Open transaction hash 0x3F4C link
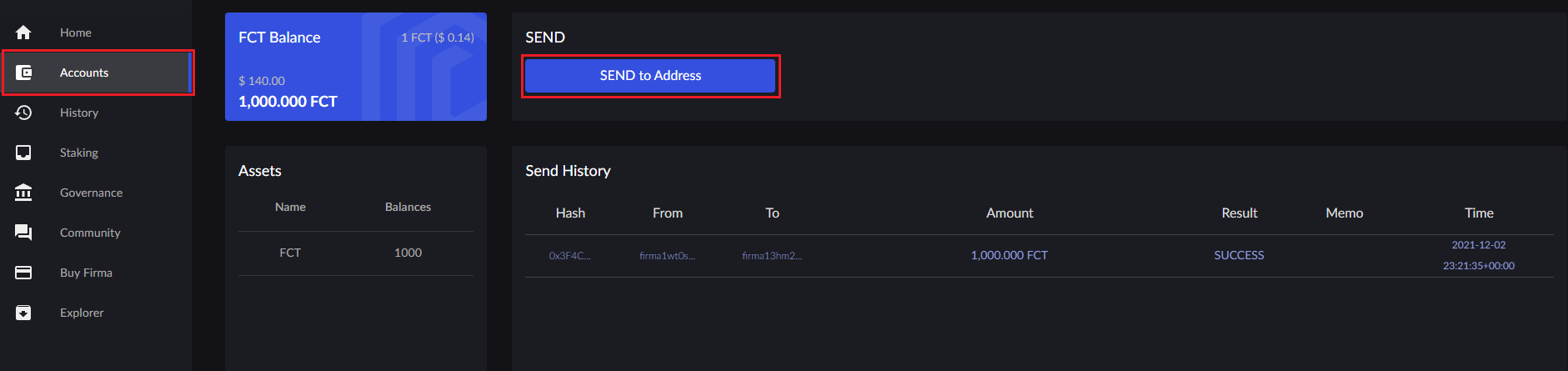Viewport: 1568px width, 371px height. click(570, 256)
